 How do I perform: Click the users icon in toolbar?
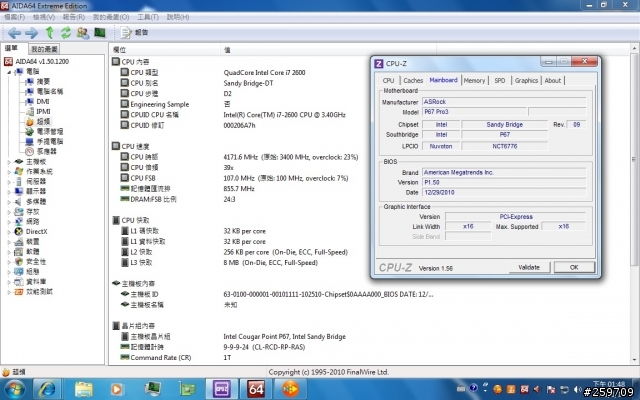point(83,33)
